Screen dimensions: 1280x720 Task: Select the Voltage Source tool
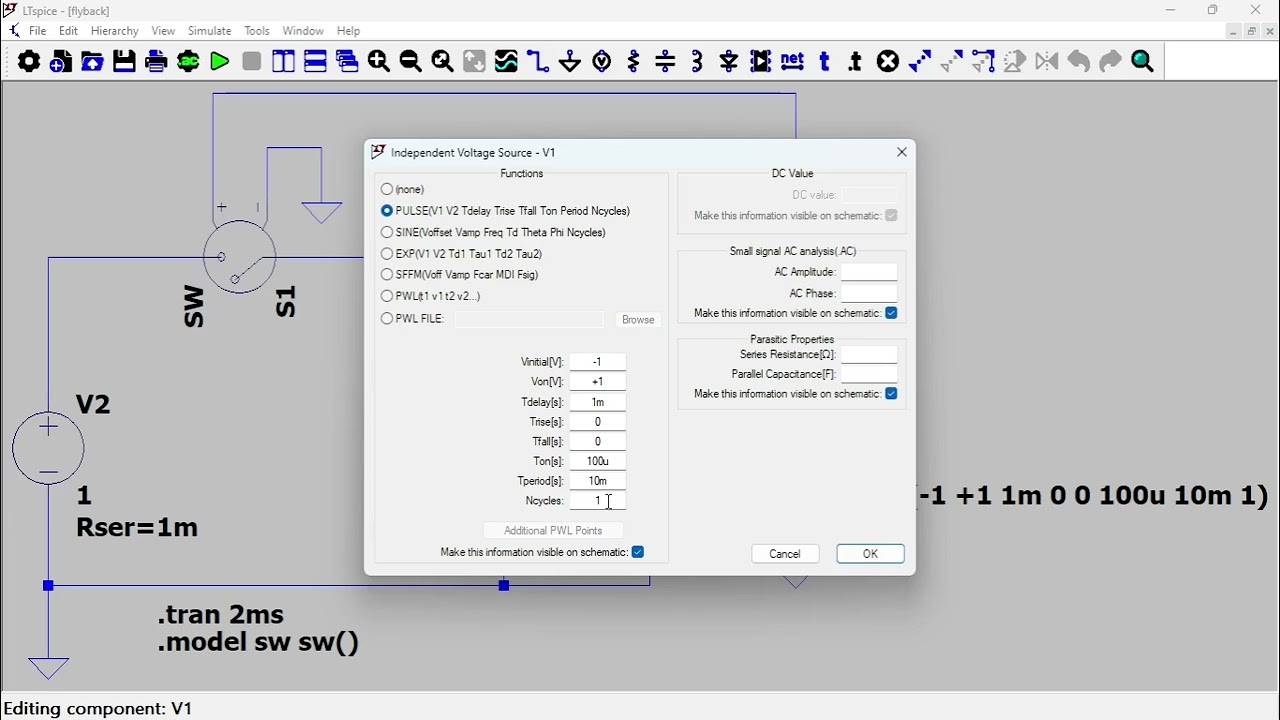[x=602, y=62]
